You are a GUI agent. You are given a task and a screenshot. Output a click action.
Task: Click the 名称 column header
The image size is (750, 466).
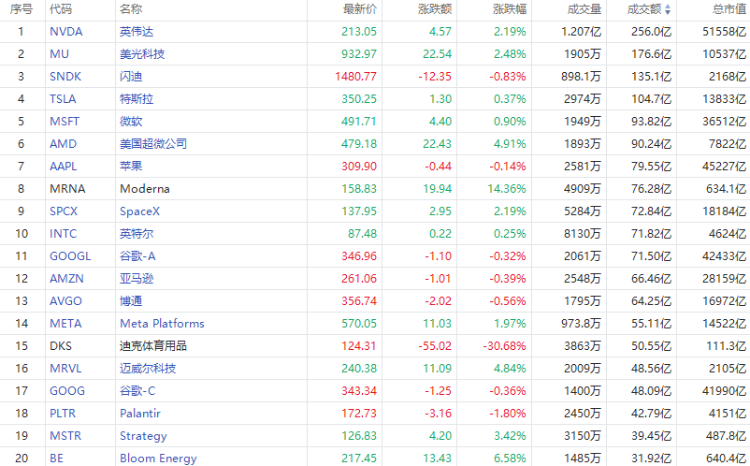pyautogui.click(x=131, y=9)
